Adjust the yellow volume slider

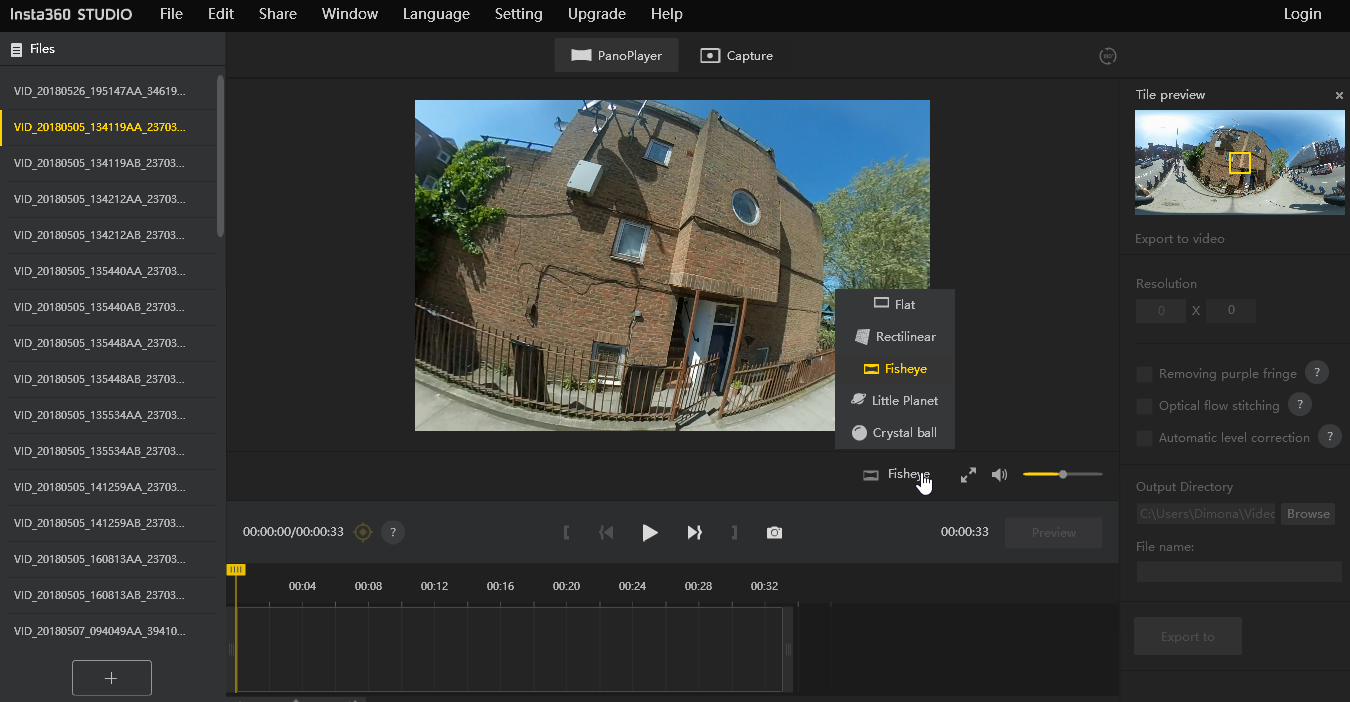click(x=1062, y=475)
